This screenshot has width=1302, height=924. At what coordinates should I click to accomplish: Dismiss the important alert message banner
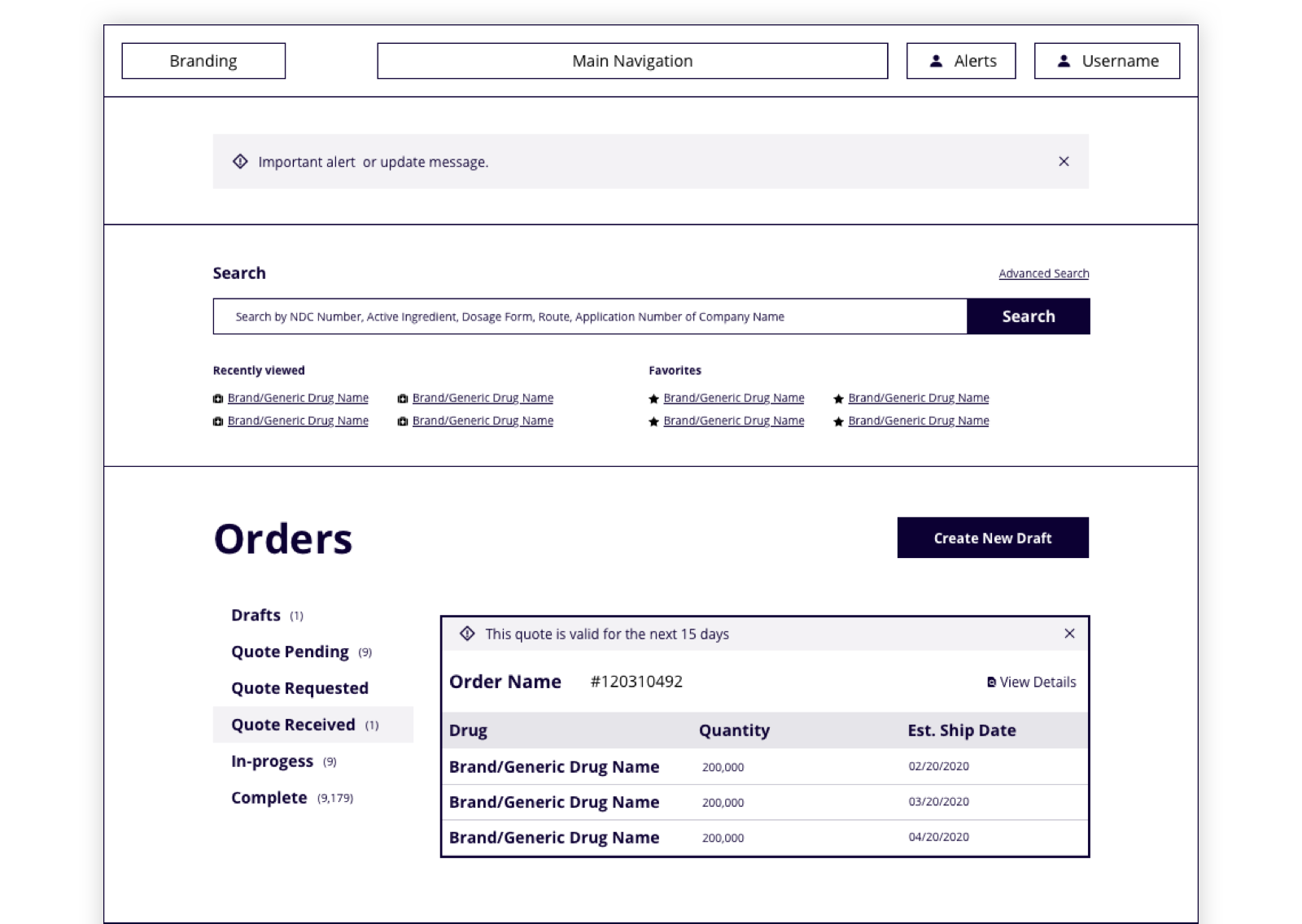[1064, 162]
